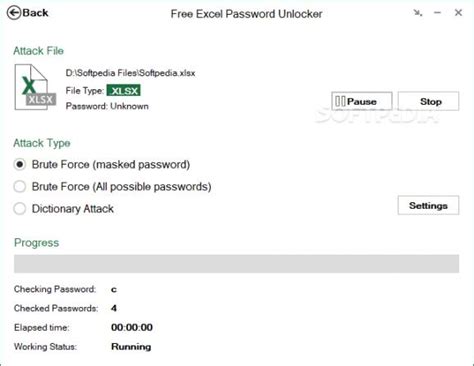The width and height of the screenshot is (474, 366).
Task: Click the Back label text
Action: pyautogui.click(x=35, y=13)
